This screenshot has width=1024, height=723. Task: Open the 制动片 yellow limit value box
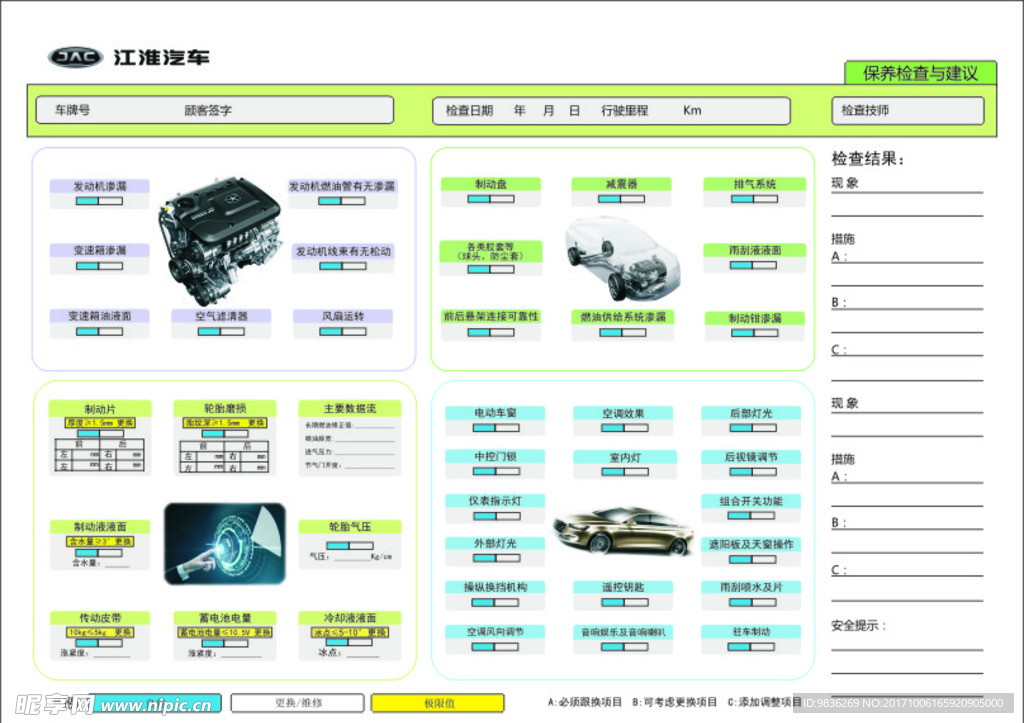coord(99,423)
